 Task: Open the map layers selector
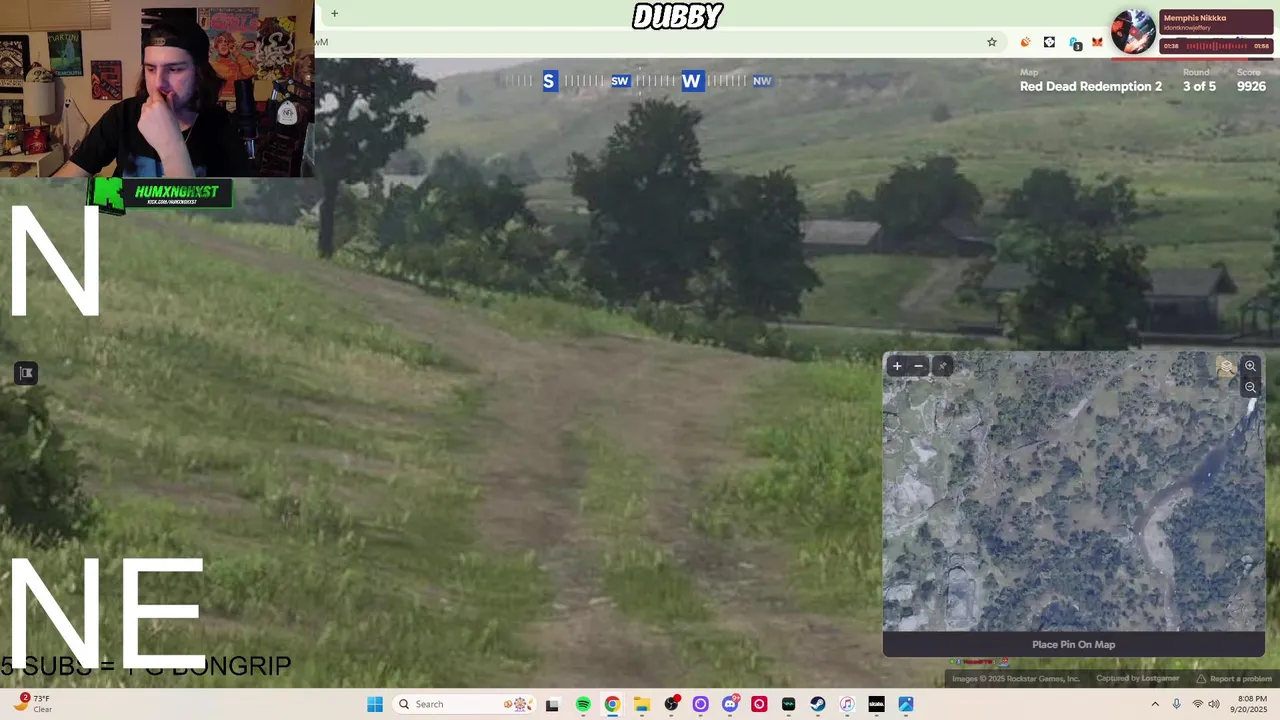1226,367
